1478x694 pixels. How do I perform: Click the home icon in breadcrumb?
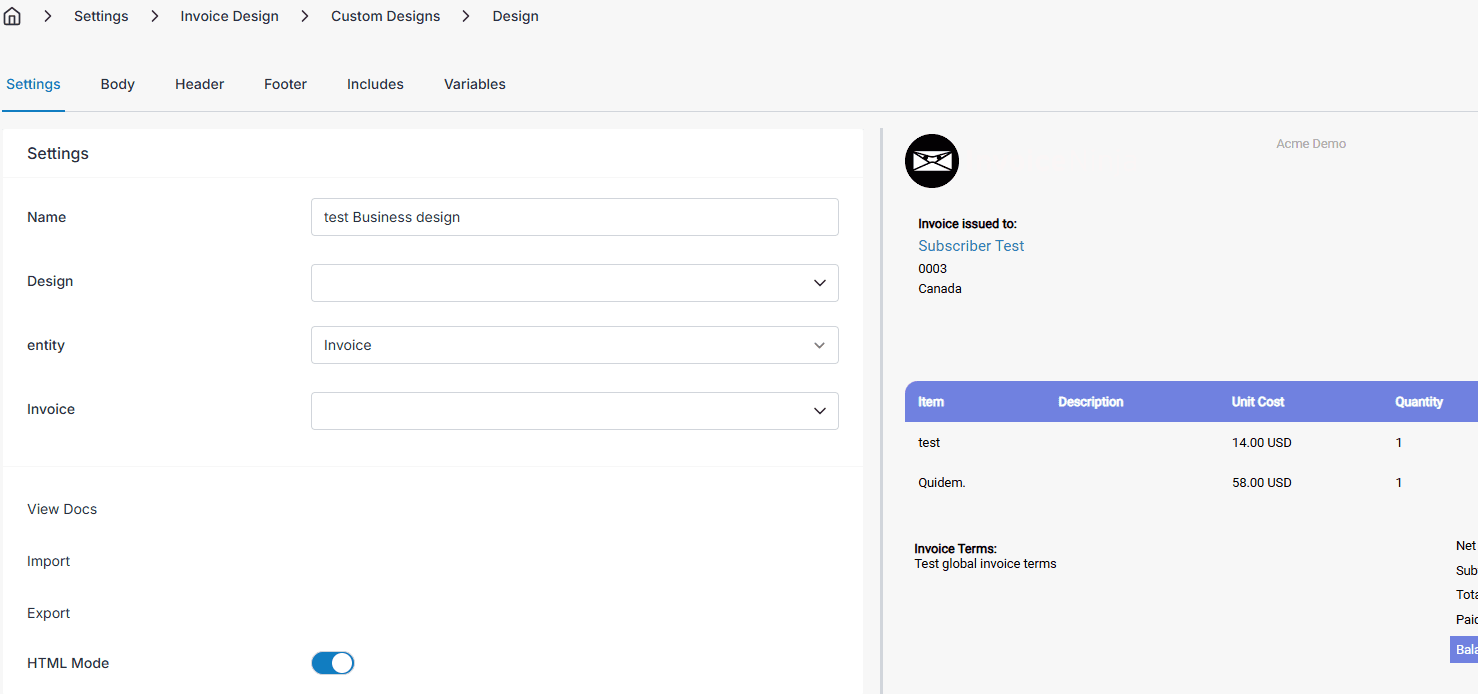[12, 16]
